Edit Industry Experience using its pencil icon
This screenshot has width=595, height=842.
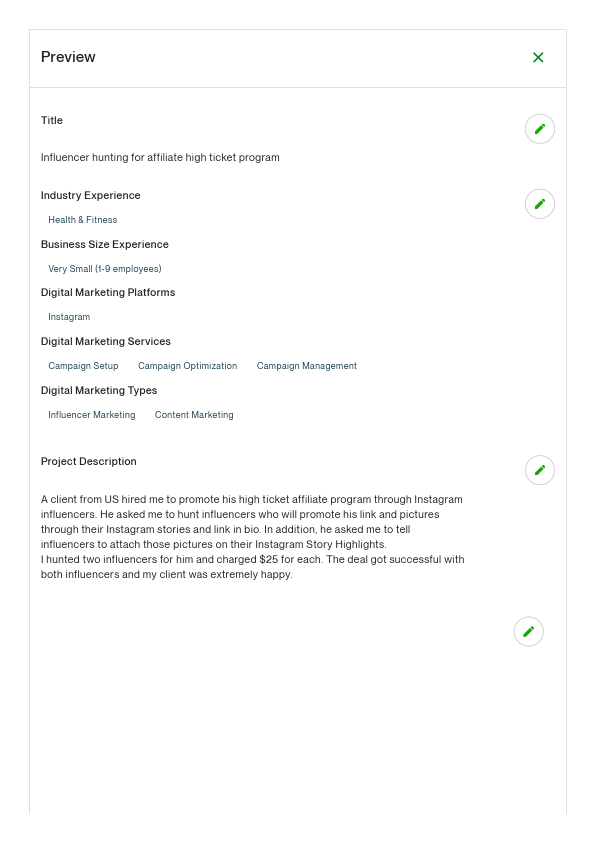click(x=540, y=203)
